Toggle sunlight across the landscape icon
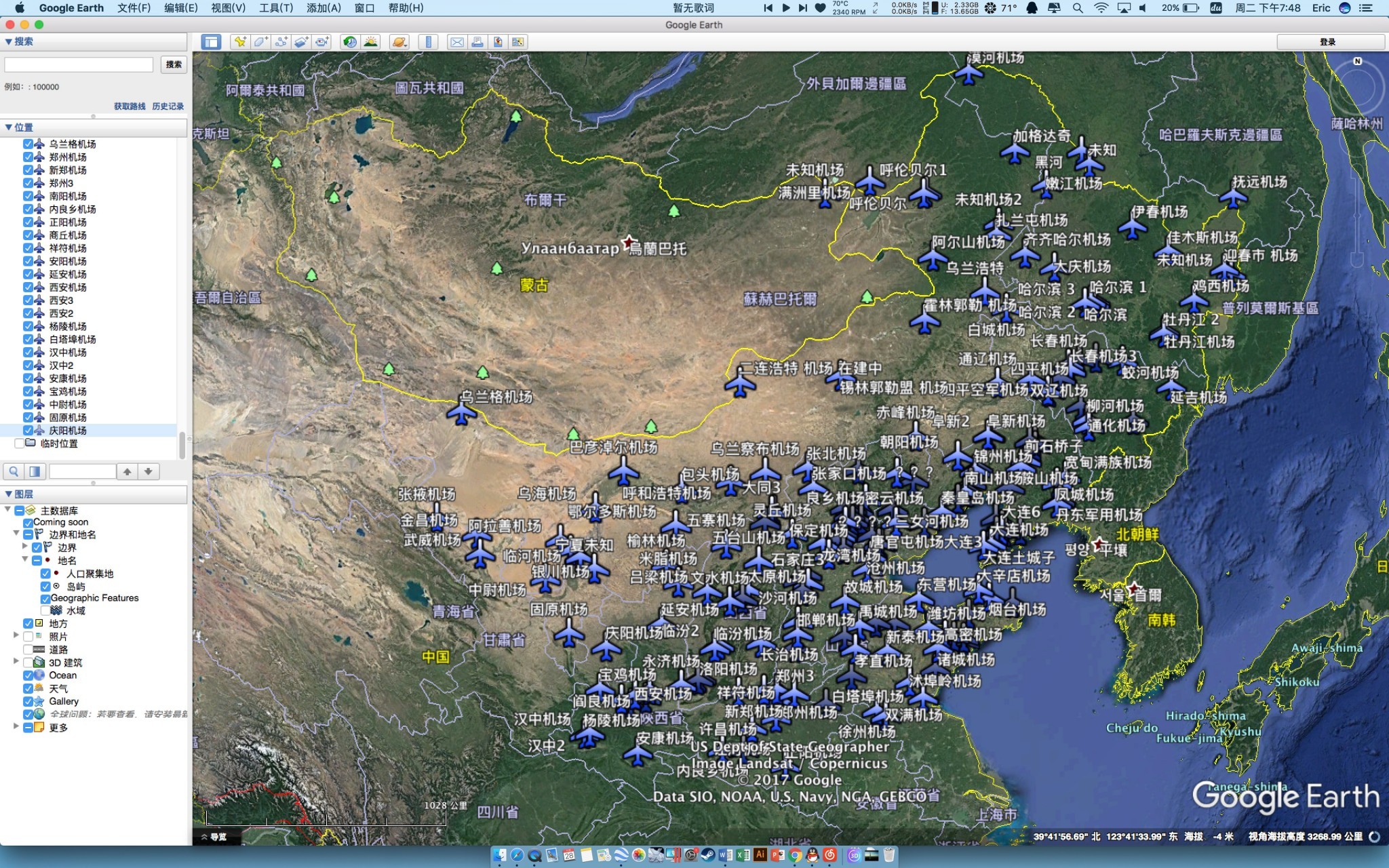Screen dimensions: 1389x868 [x=370, y=42]
